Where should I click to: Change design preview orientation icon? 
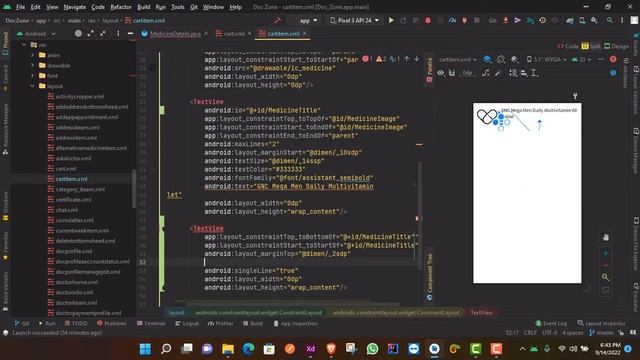(x=501, y=59)
